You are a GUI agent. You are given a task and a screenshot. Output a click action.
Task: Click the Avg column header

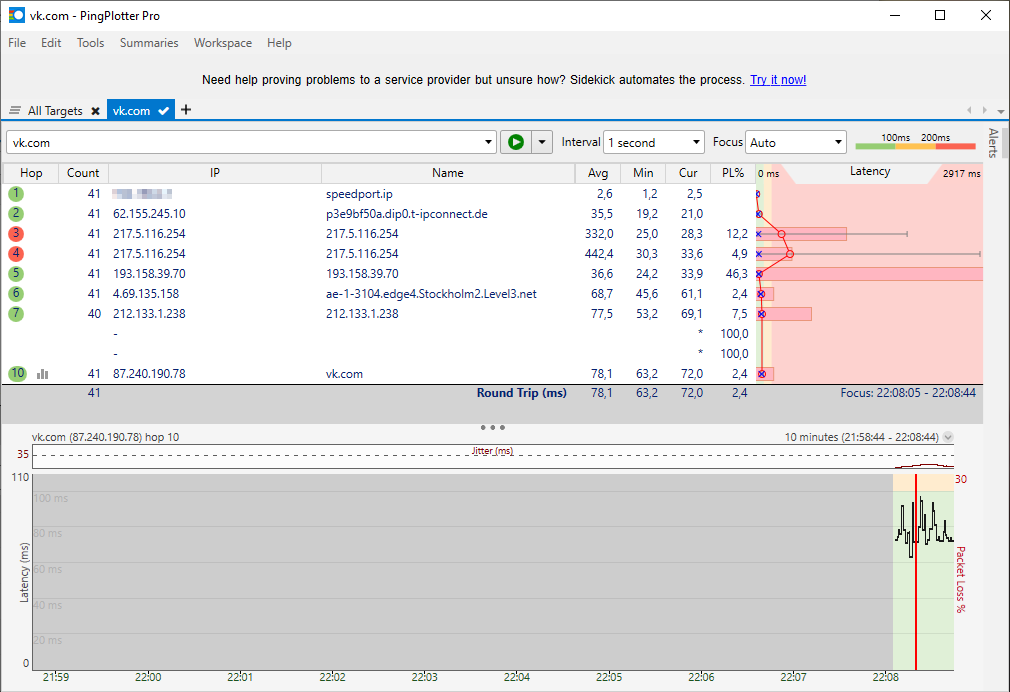598,173
